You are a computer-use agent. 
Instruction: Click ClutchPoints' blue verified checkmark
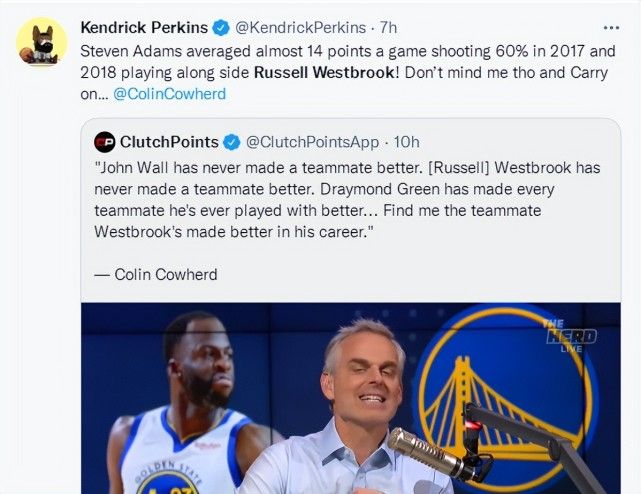(x=232, y=142)
